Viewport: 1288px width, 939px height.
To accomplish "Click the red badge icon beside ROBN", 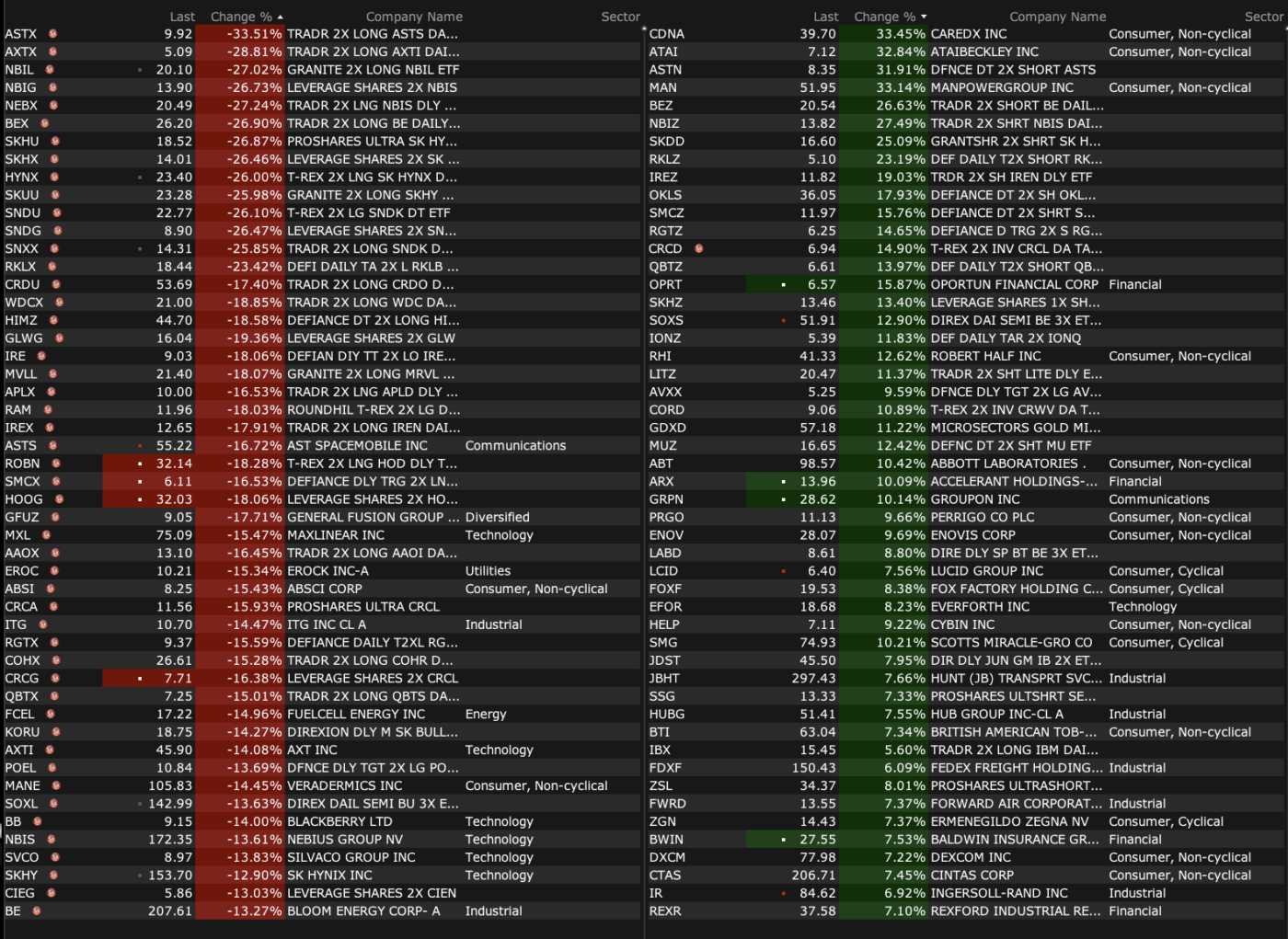I will tap(55, 464).
